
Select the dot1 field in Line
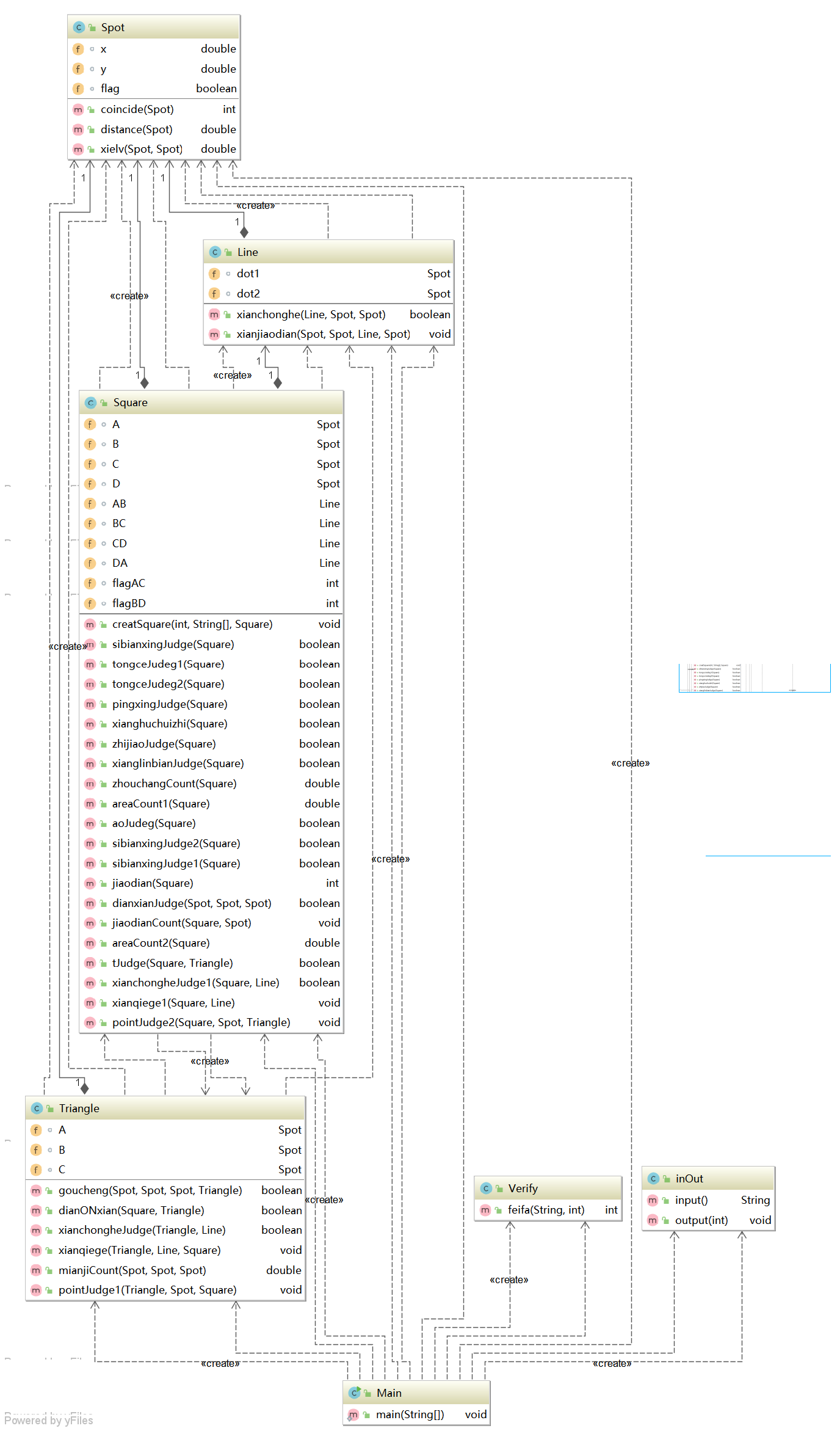(x=329, y=274)
